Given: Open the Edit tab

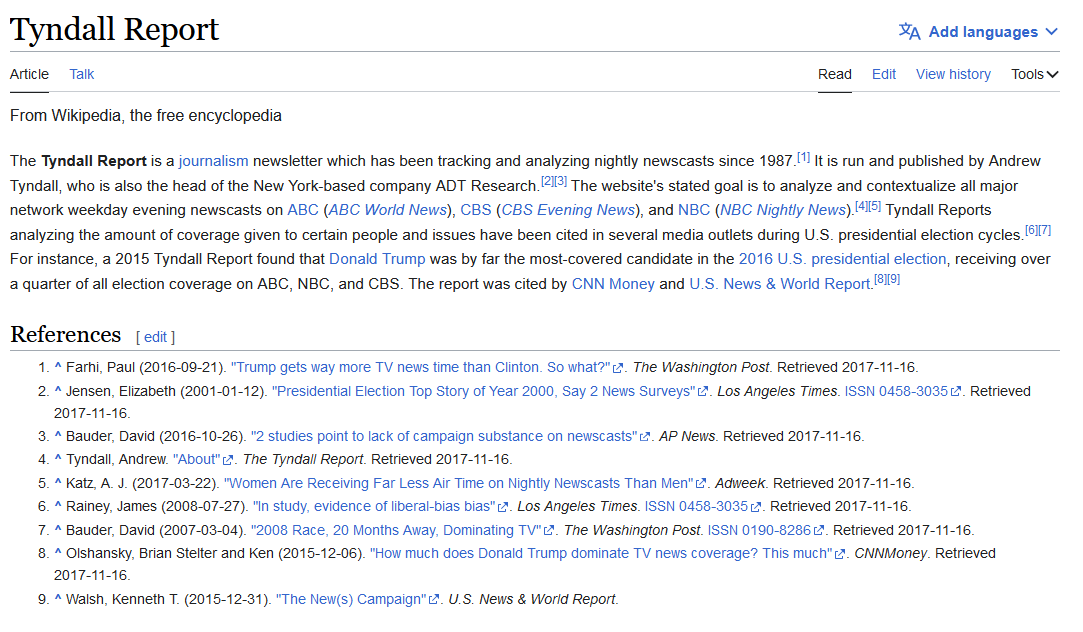Looking at the screenshot, I should click(x=883, y=75).
